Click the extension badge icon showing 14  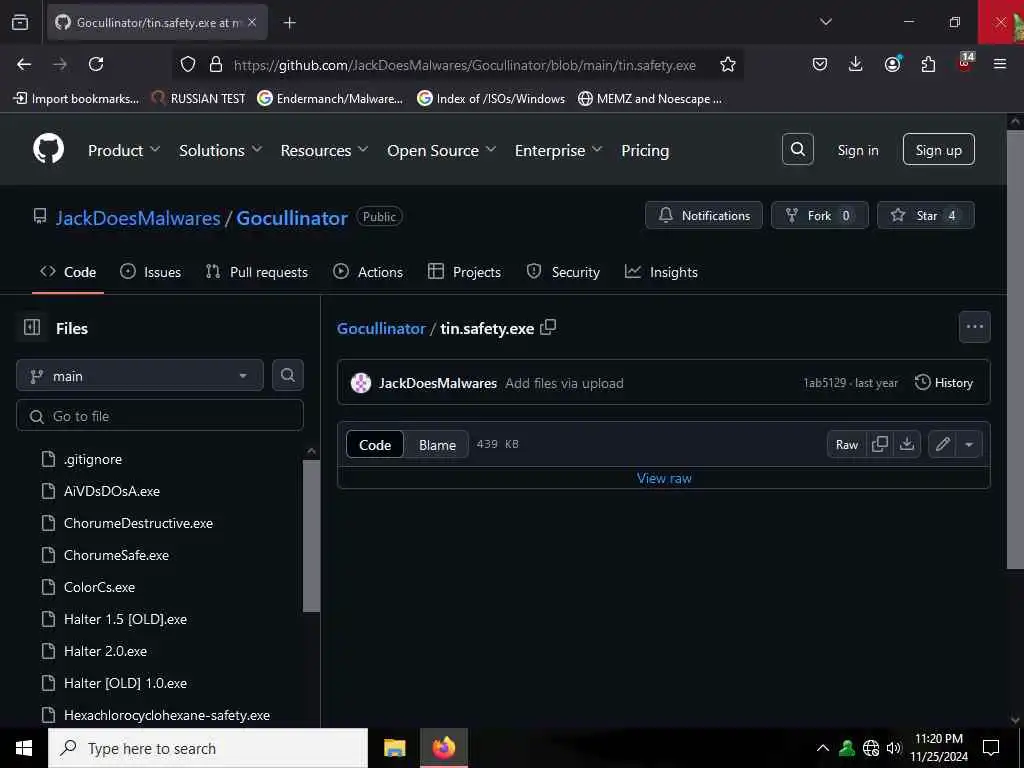(x=965, y=63)
